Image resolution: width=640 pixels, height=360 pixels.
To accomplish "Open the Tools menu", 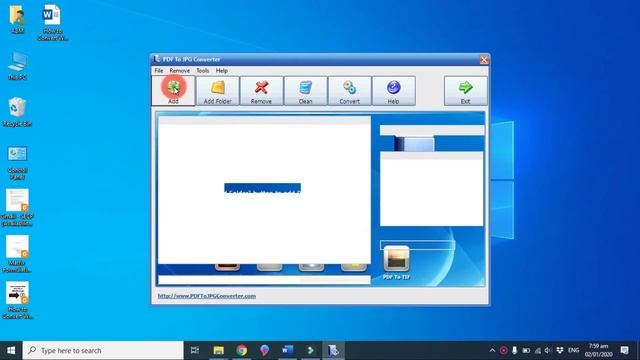I will click(202, 71).
